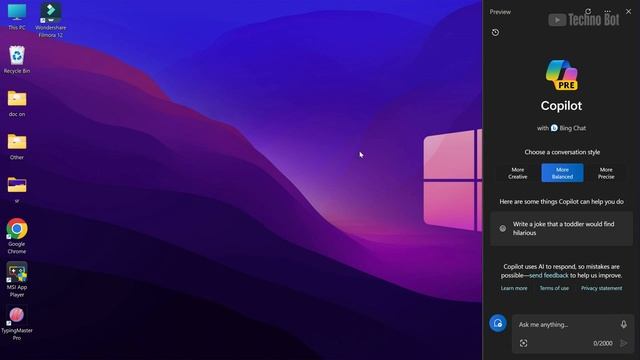
Task: Select More Precise conversation style
Action: click(x=606, y=173)
